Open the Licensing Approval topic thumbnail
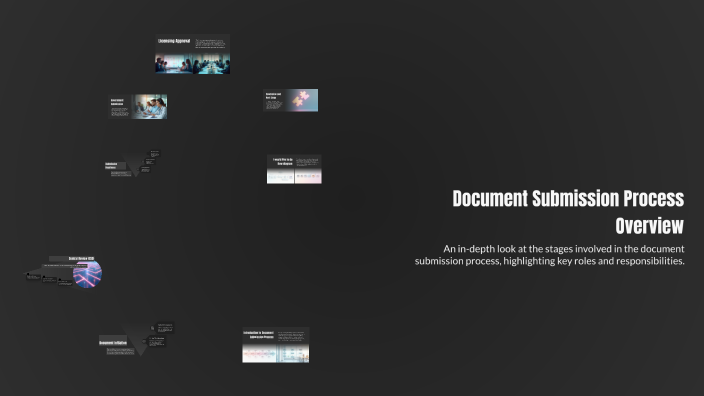 [x=193, y=54]
